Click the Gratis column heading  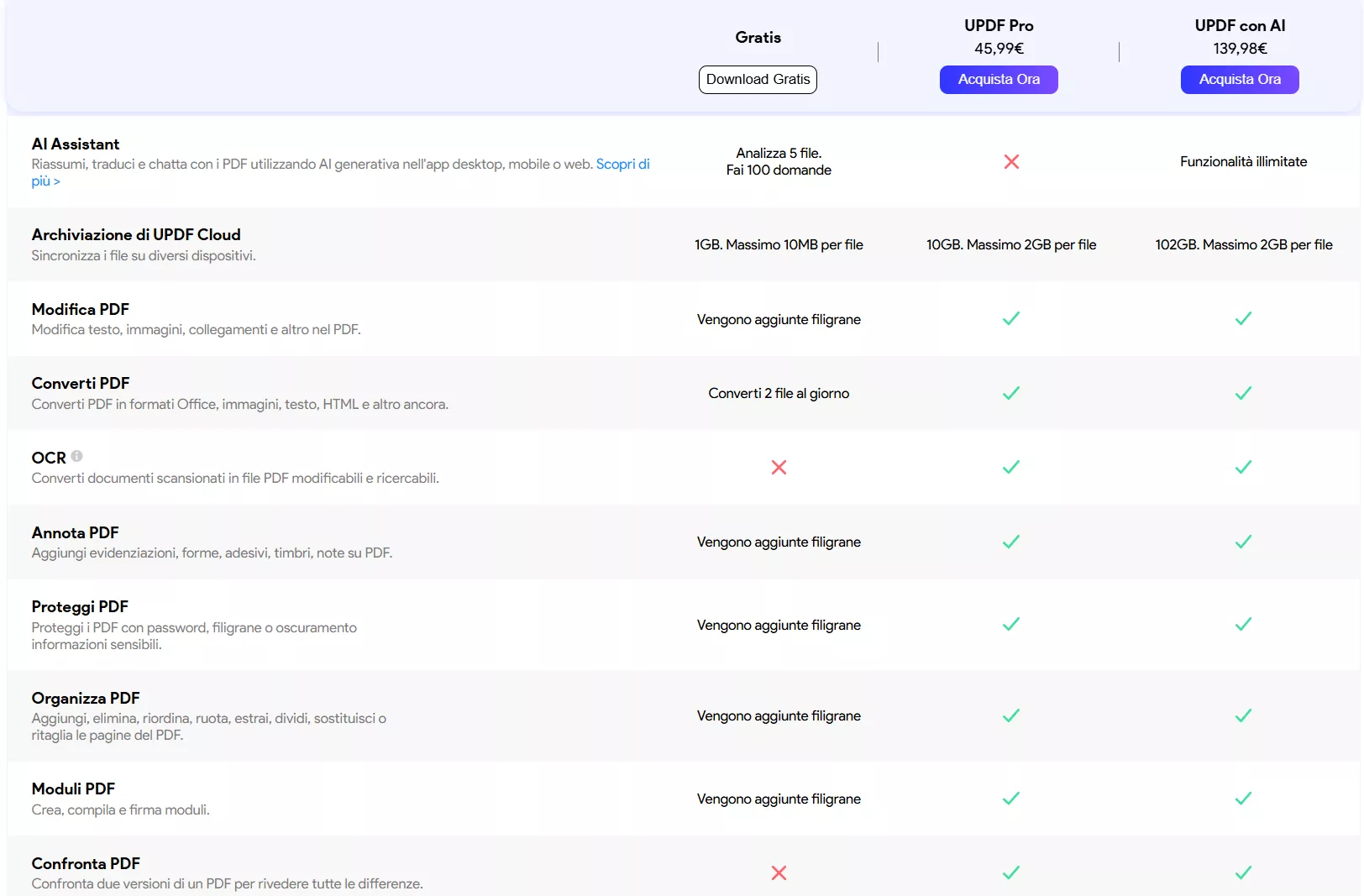coord(758,37)
